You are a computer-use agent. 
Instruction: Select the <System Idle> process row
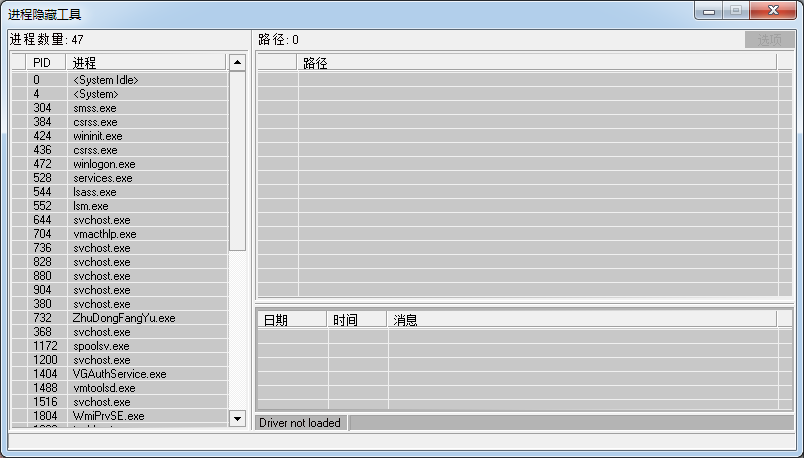tap(105, 80)
